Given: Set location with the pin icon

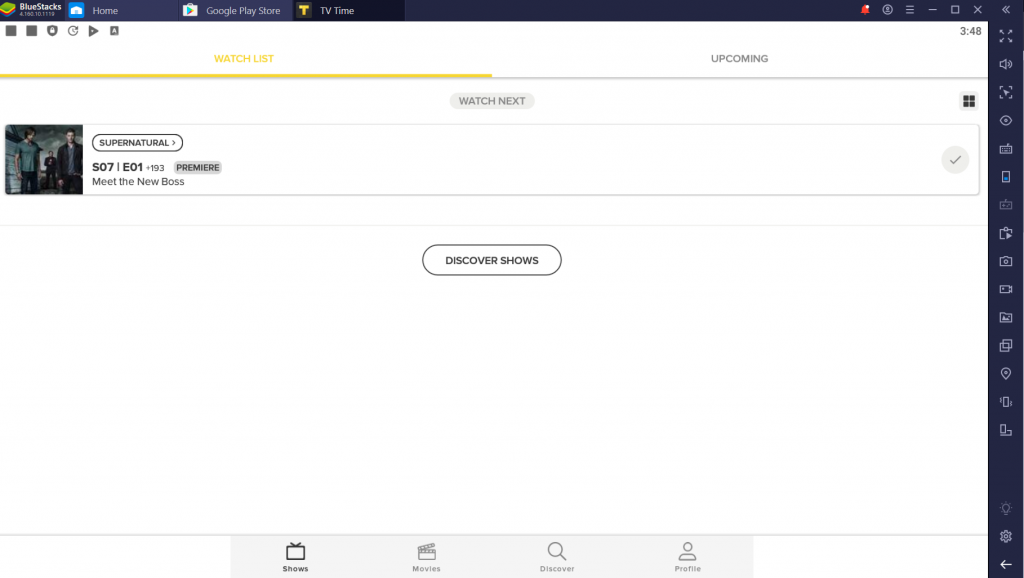Looking at the screenshot, I should coord(1006,374).
